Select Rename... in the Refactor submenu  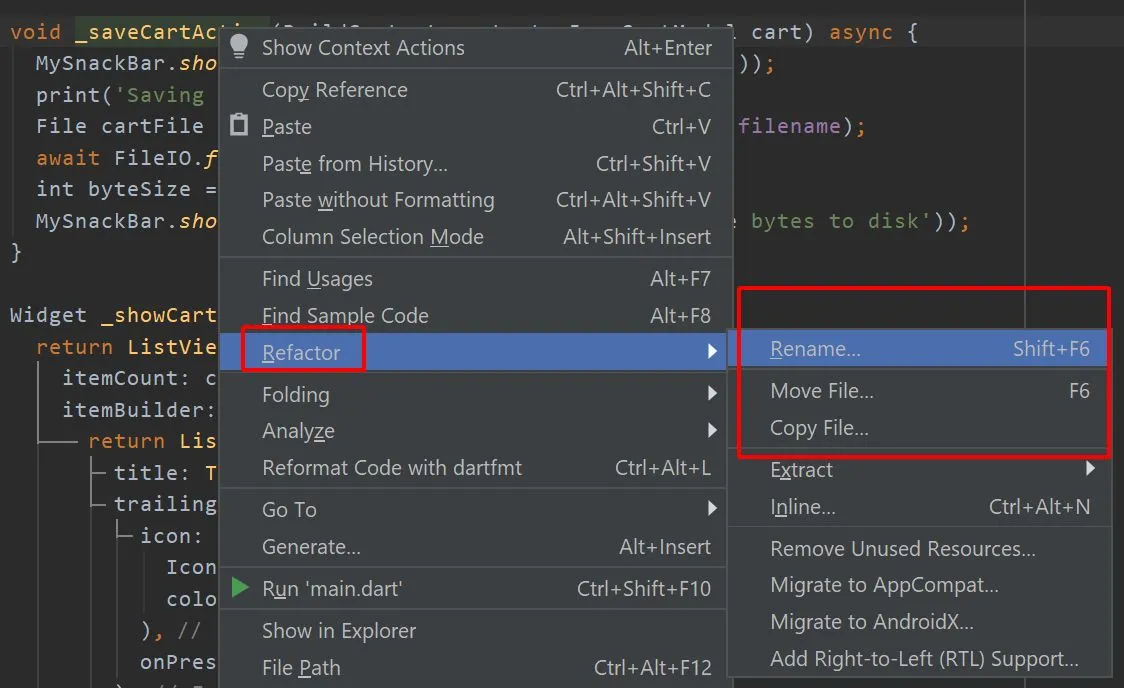coord(815,349)
